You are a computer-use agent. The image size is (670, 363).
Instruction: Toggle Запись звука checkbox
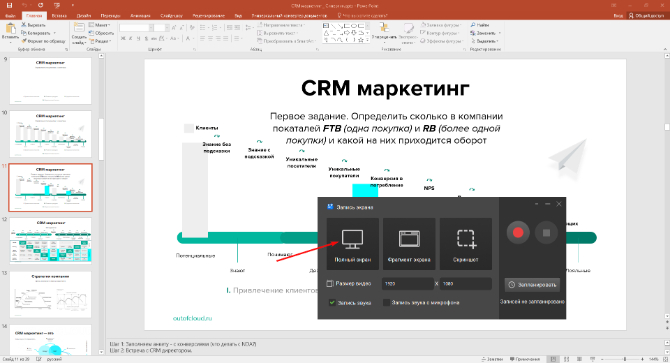tap(332, 302)
